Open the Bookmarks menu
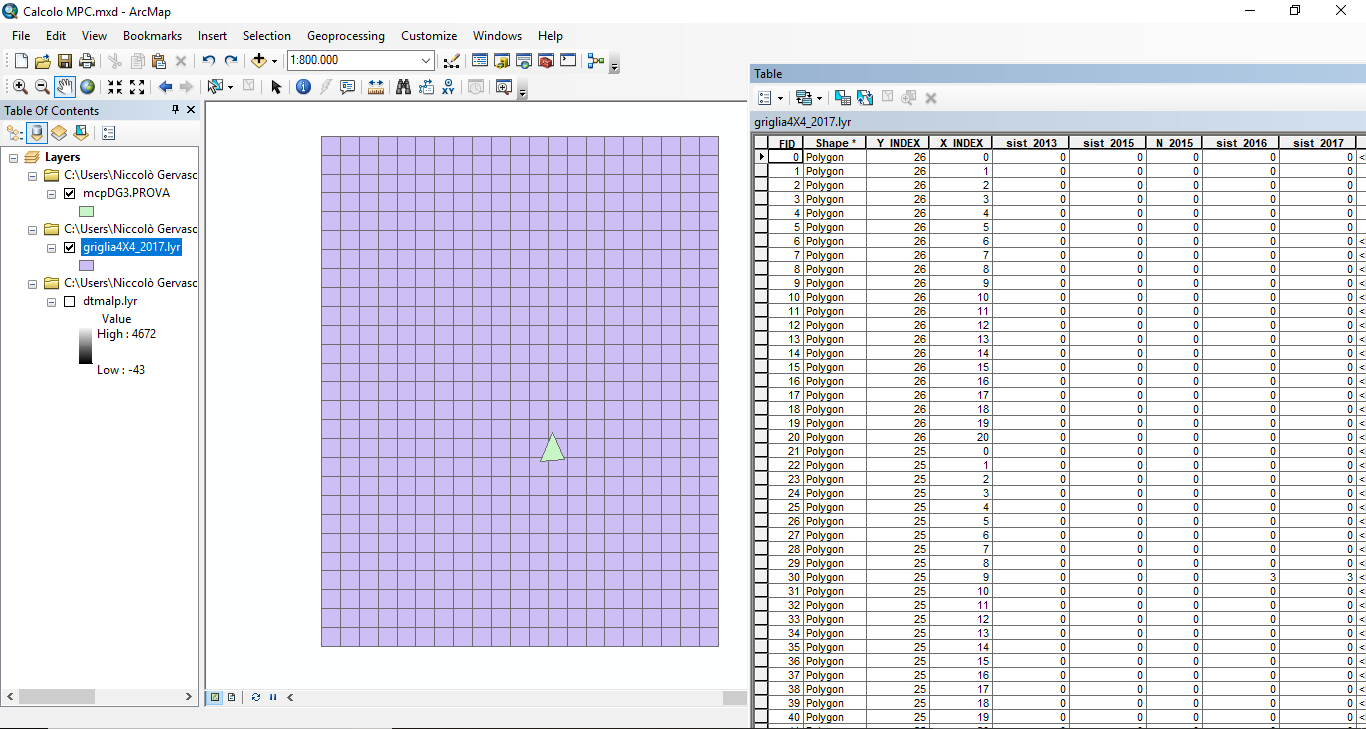 click(152, 36)
